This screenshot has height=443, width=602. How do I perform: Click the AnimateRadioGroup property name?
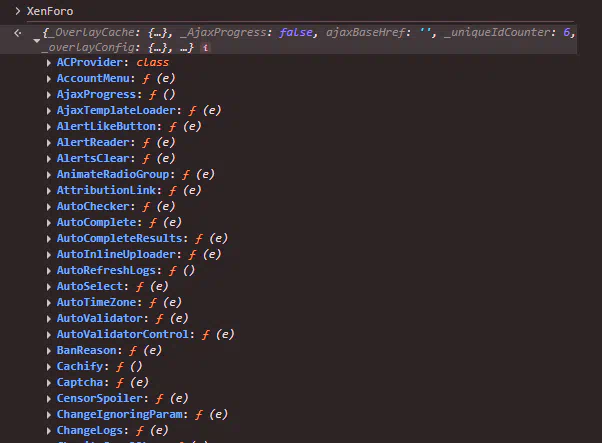click(113, 174)
